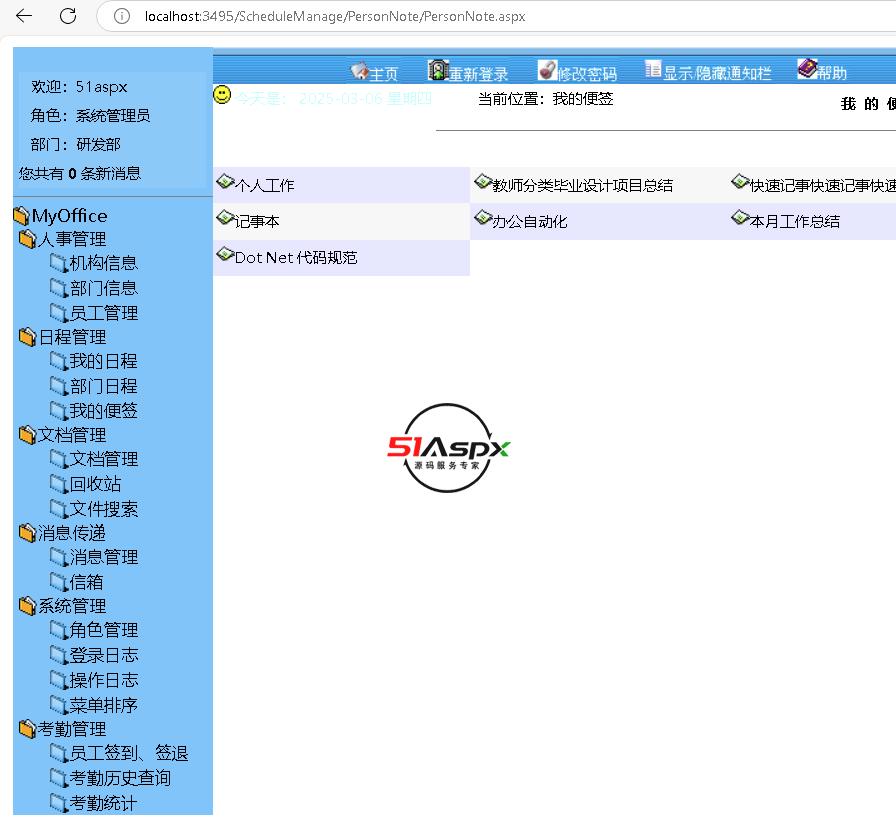896x825 pixels.
Task: Click the 显示/隐藏通知栏 notification bar icon
Action: click(x=652, y=69)
